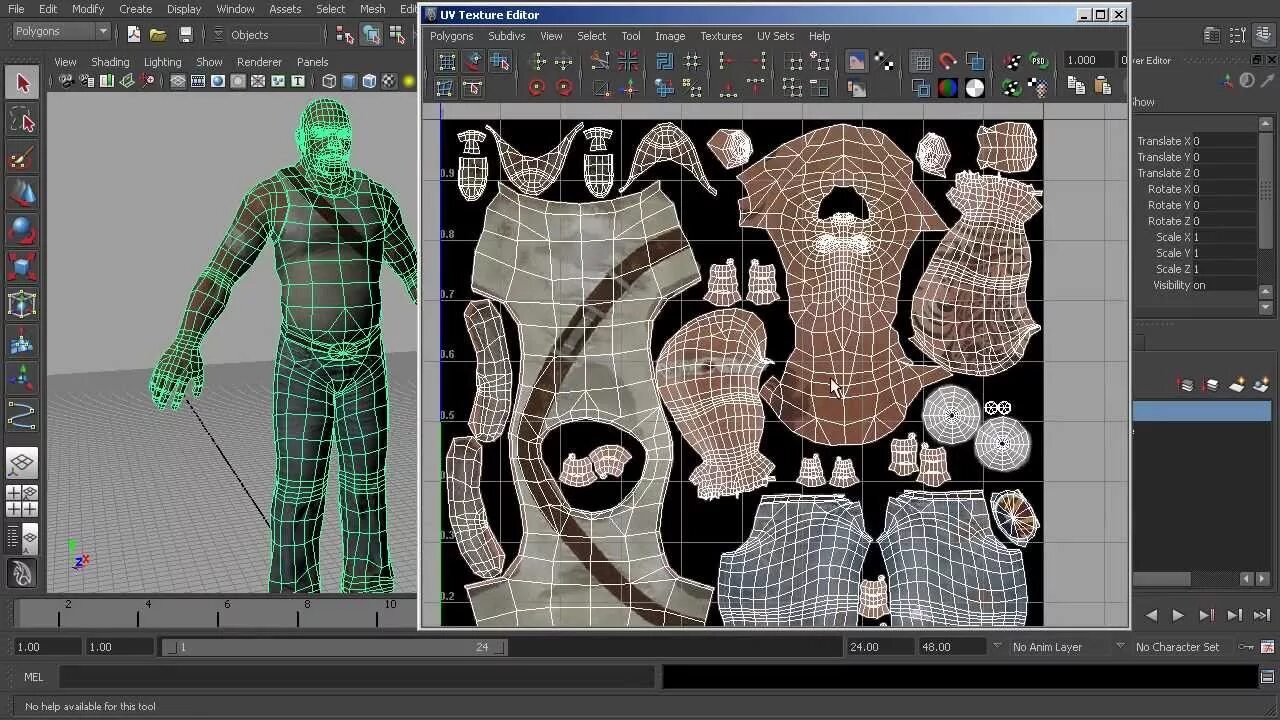
Task: Open the Create menu in main menu bar
Action: [135, 9]
